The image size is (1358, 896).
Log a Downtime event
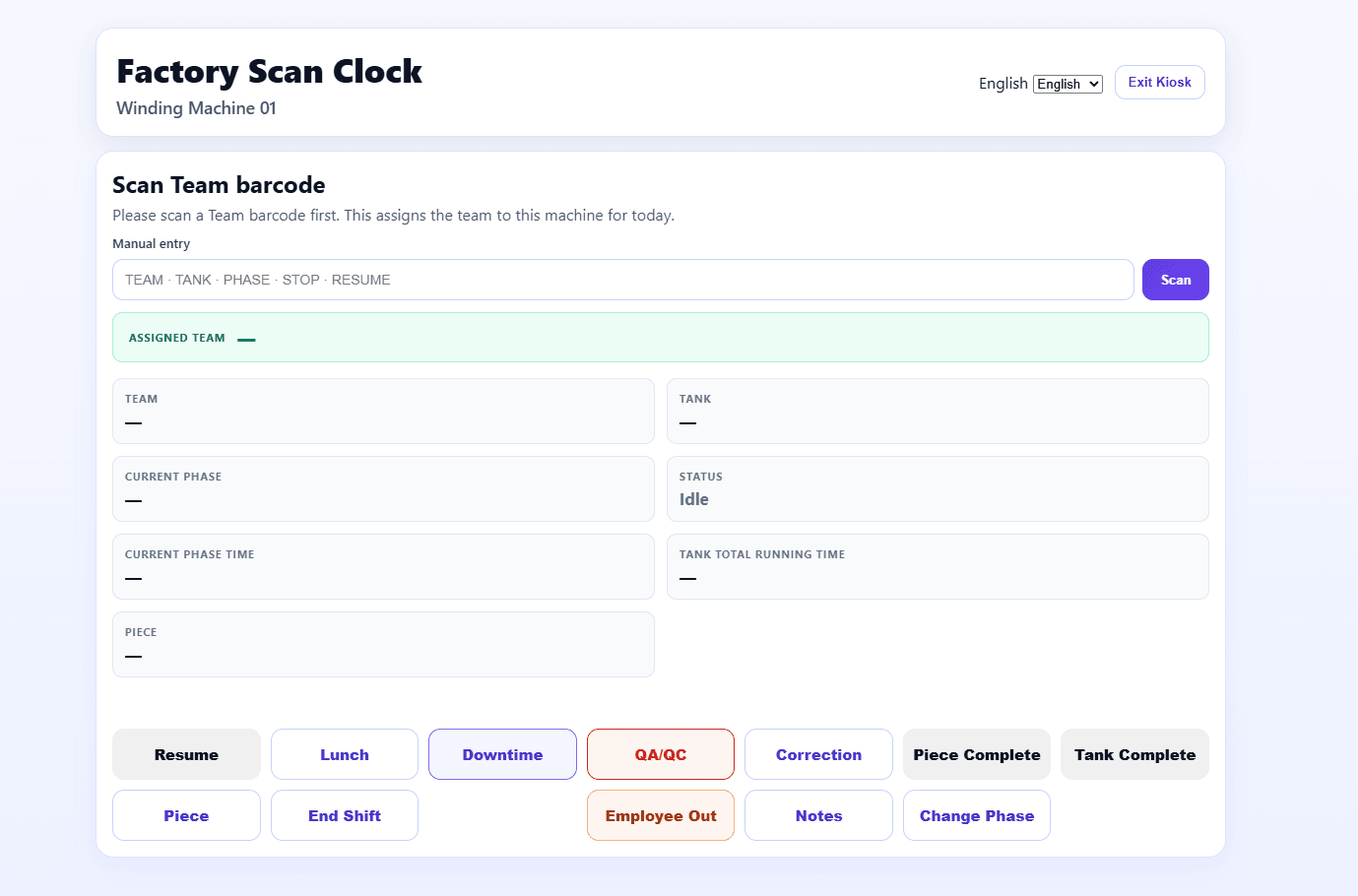coord(502,754)
